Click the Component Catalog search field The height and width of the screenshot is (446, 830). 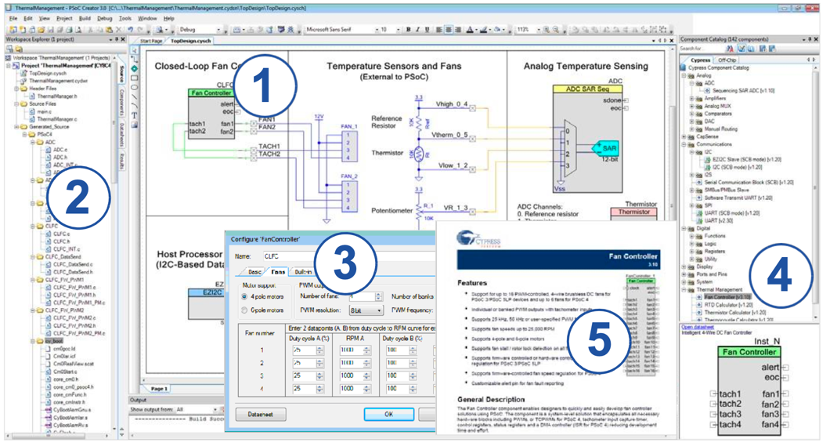pyautogui.click(x=702, y=49)
